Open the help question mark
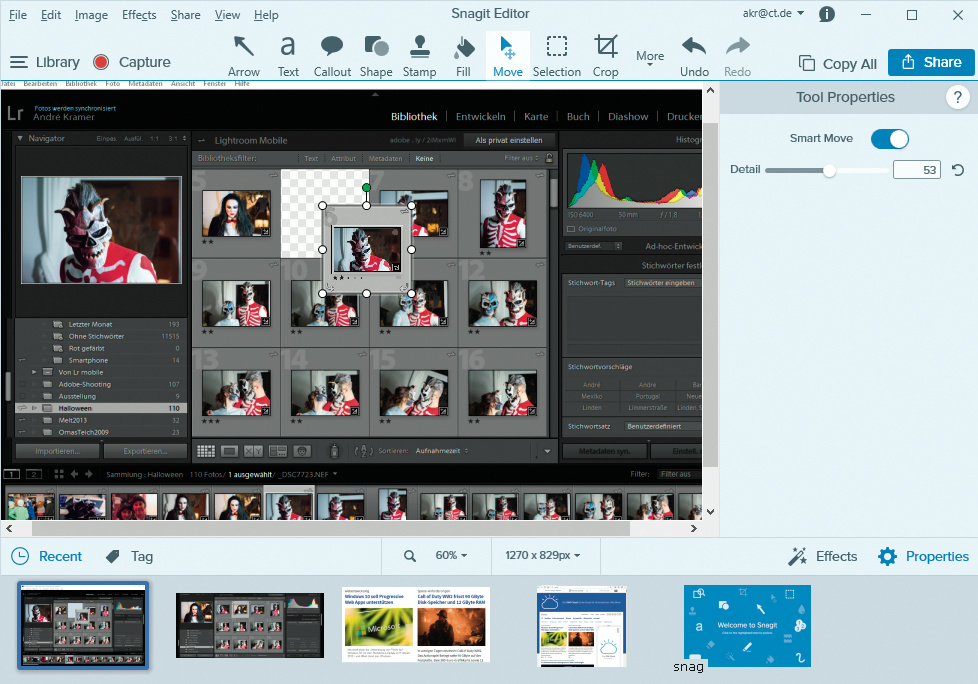 [x=957, y=97]
